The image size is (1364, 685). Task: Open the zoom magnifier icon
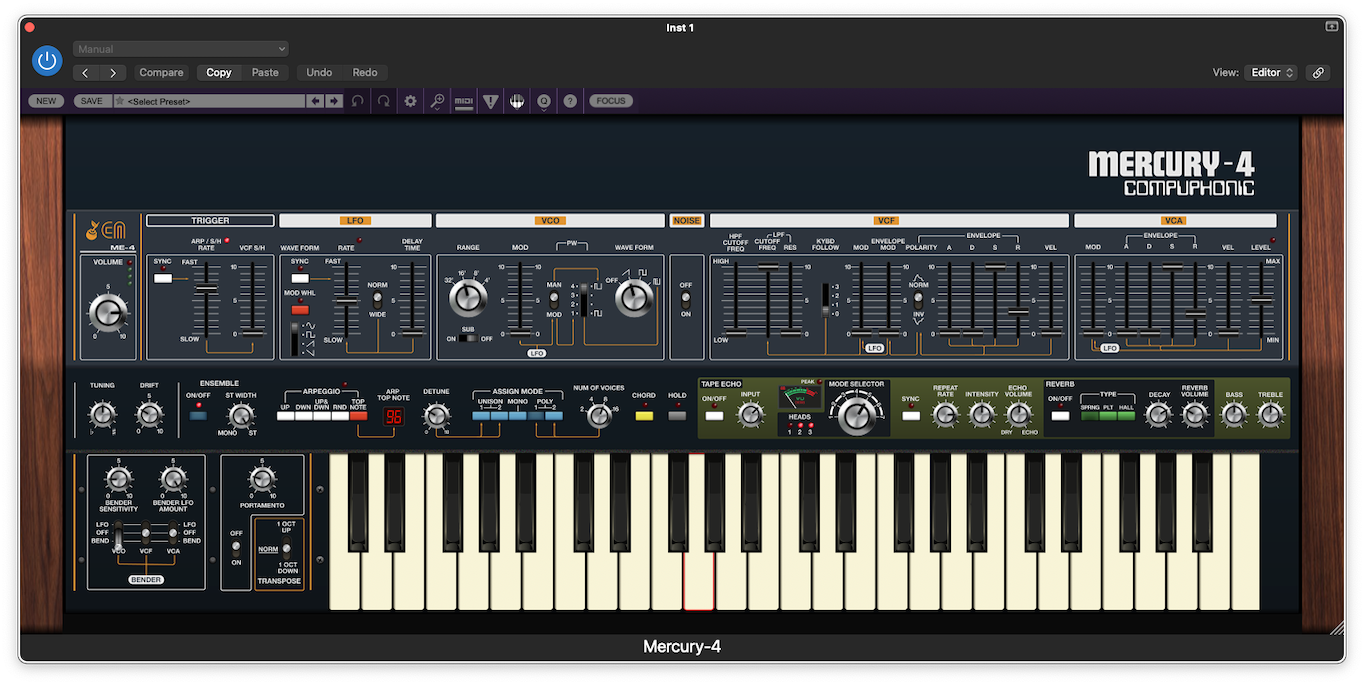pyautogui.click(x=437, y=101)
